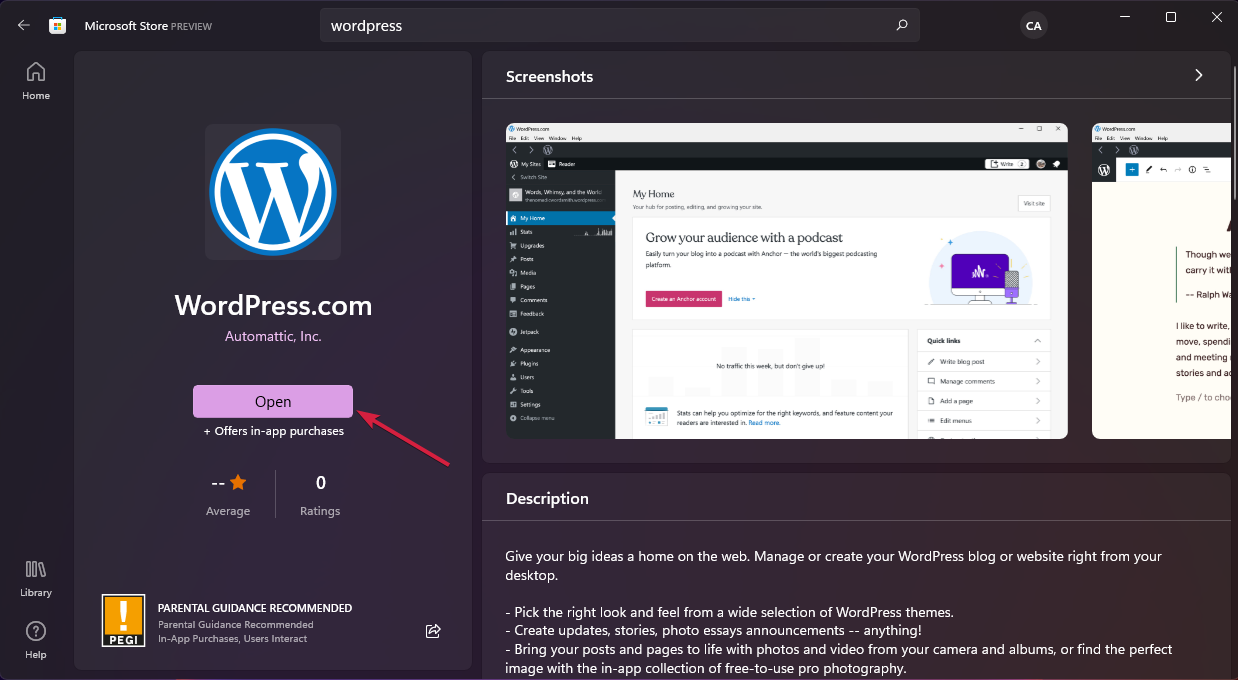
Task: Open the CA account profile
Action: click(1034, 27)
